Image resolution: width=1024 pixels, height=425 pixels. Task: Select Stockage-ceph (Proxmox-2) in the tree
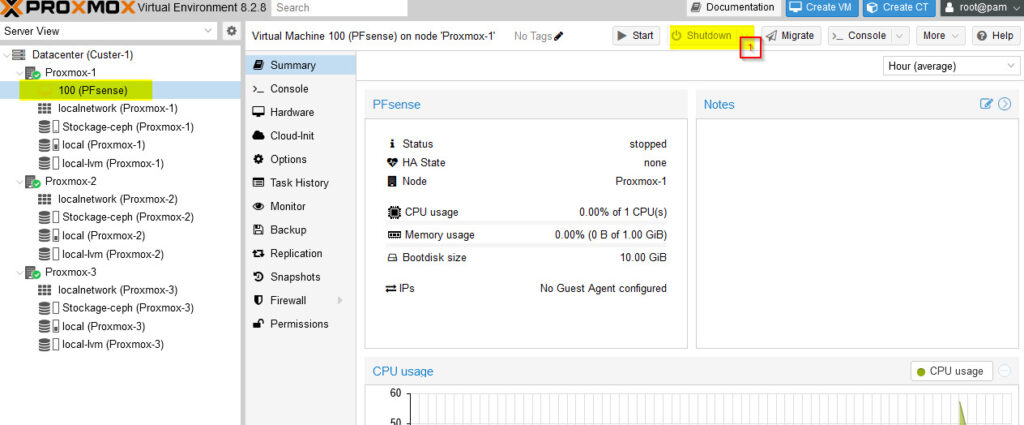click(120, 217)
